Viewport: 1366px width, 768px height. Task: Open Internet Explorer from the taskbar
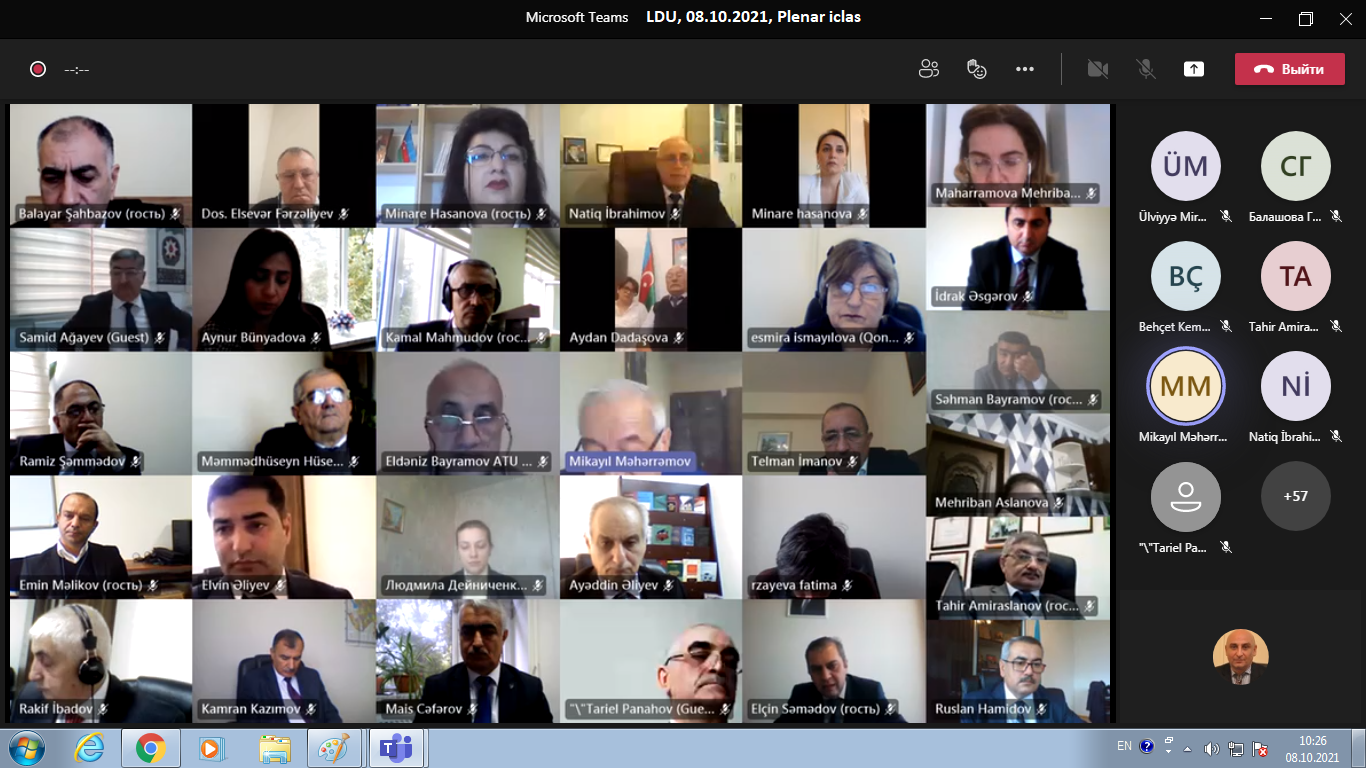[90, 748]
